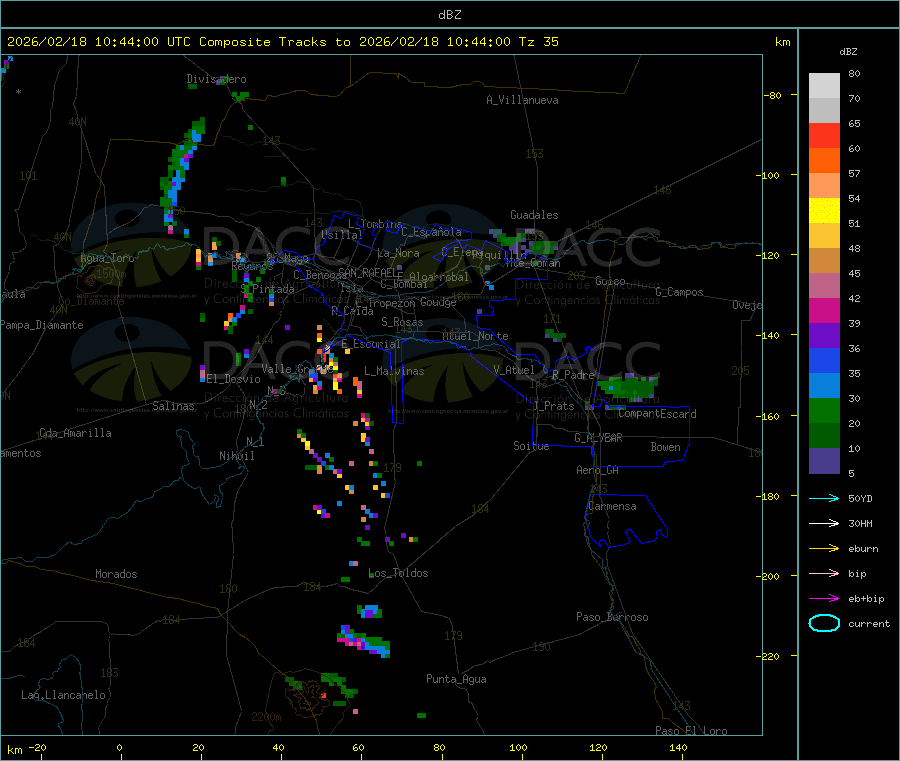900x761 pixels.
Task: Click the 'Punta_Agua' place label
Action: pyautogui.click(x=456, y=679)
